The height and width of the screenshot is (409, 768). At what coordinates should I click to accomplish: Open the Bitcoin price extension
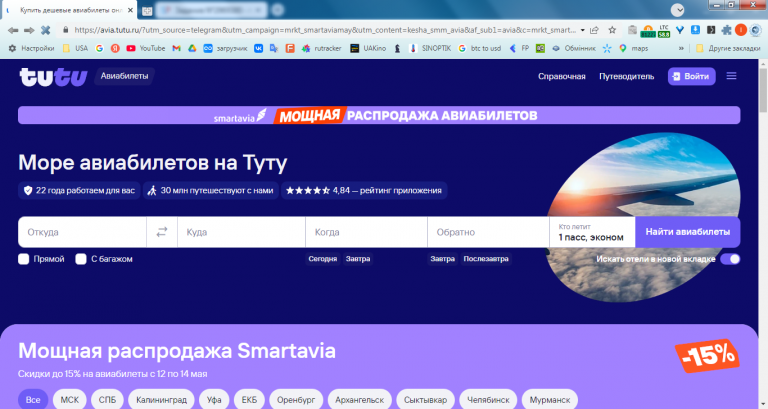[x=648, y=31]
